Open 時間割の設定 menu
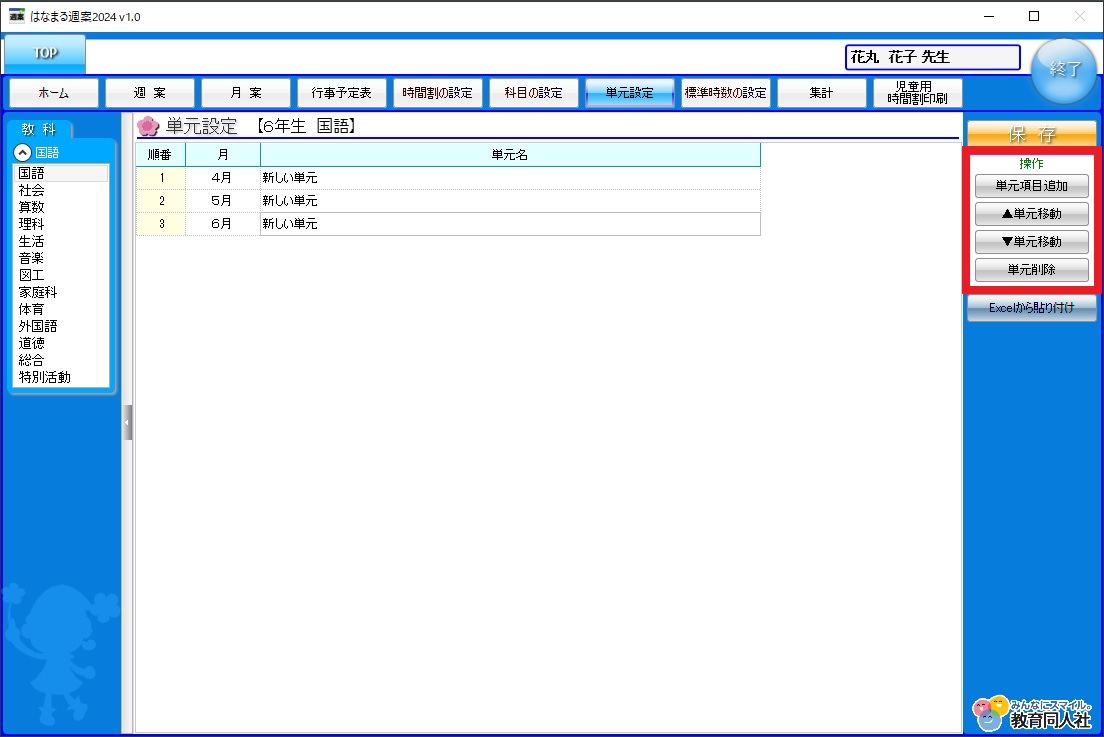Screen dimensions: 1104x737 (437, 93)
